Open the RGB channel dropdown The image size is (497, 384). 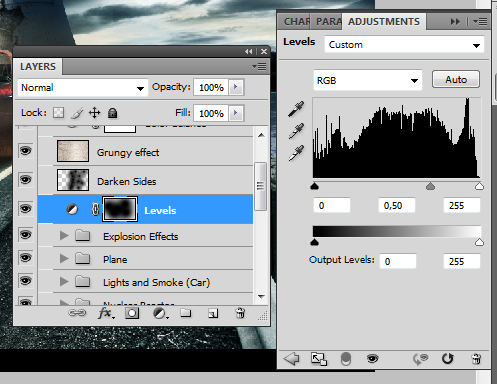point(367,80)
